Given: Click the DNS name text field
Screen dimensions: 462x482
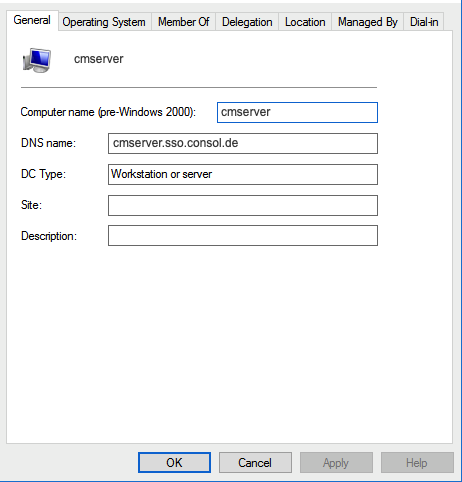Looking at the screenshot, I should (x=243, y=143).
